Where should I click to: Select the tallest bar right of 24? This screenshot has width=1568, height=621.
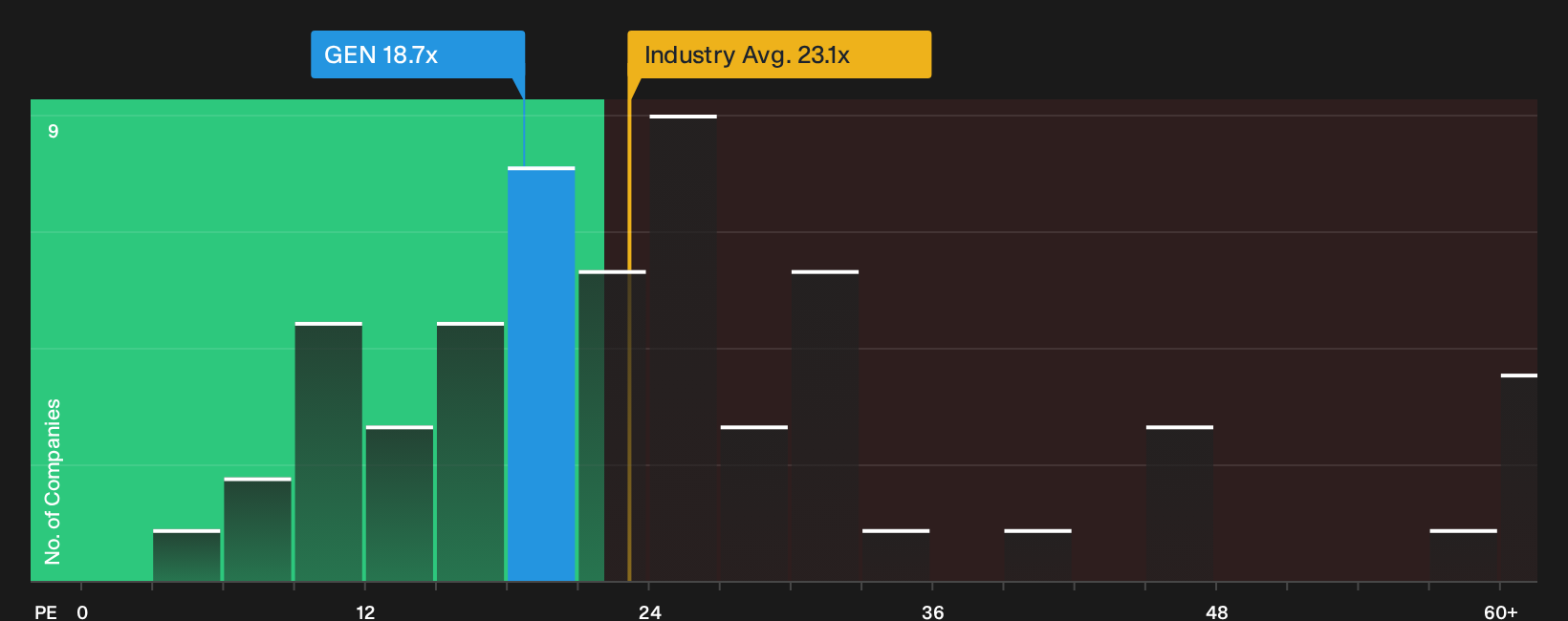click(683, 348)
